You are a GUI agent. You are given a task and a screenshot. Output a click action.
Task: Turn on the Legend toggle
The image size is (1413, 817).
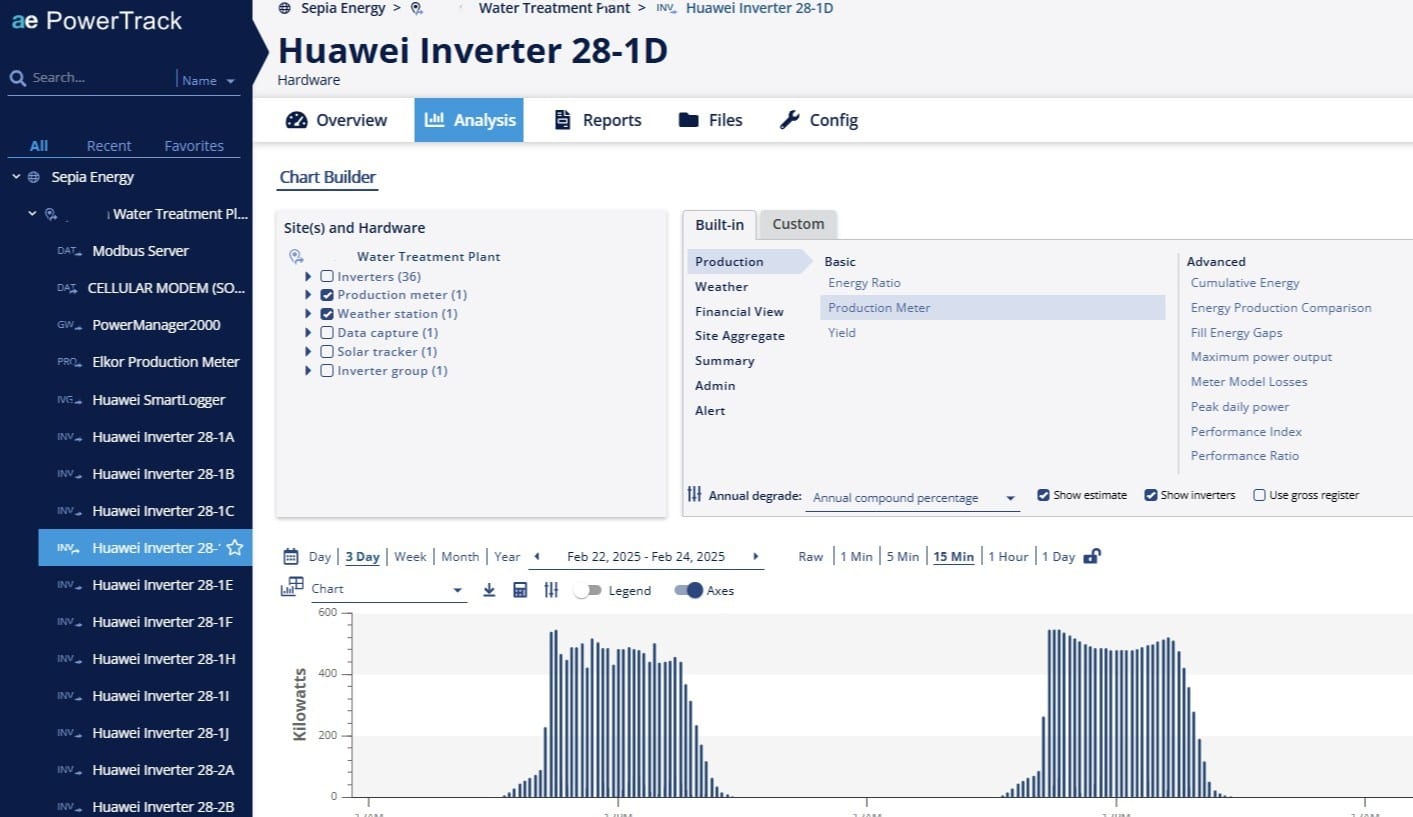tap(588, 590)
